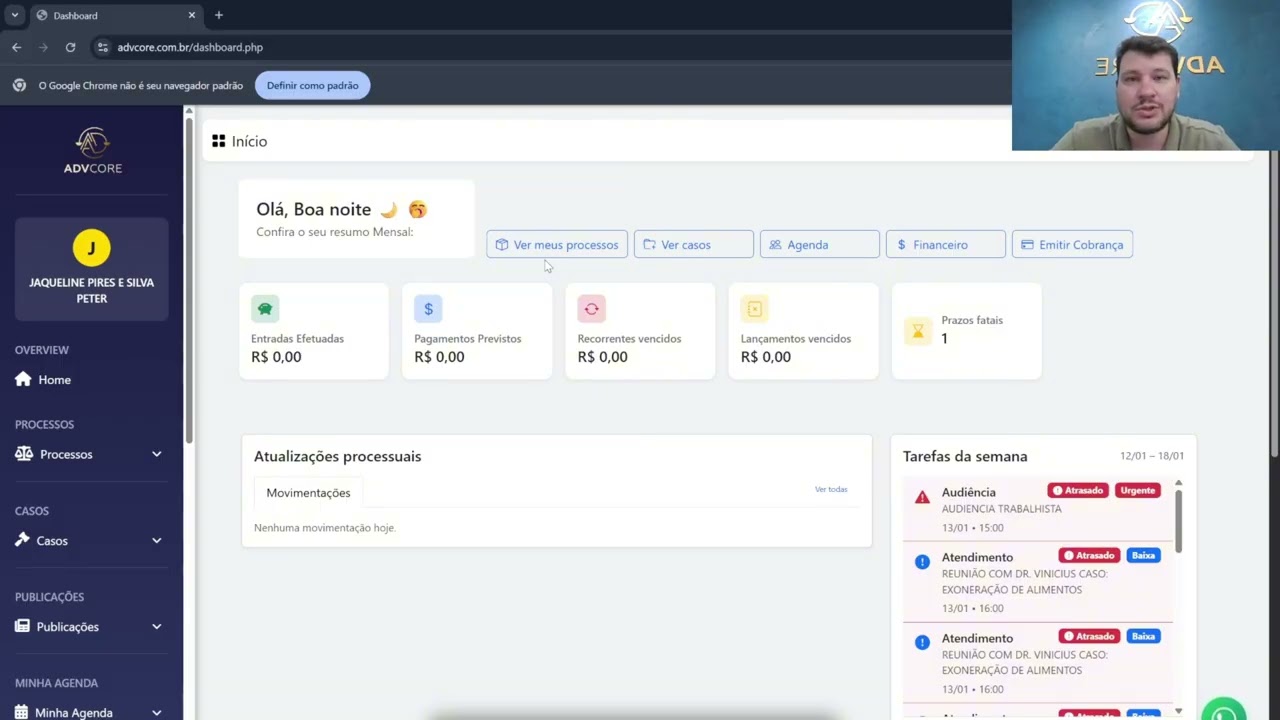Screen dimensions: 1280x720
Task: Expand the Publicações sidebar chevron
Action: 156,627
